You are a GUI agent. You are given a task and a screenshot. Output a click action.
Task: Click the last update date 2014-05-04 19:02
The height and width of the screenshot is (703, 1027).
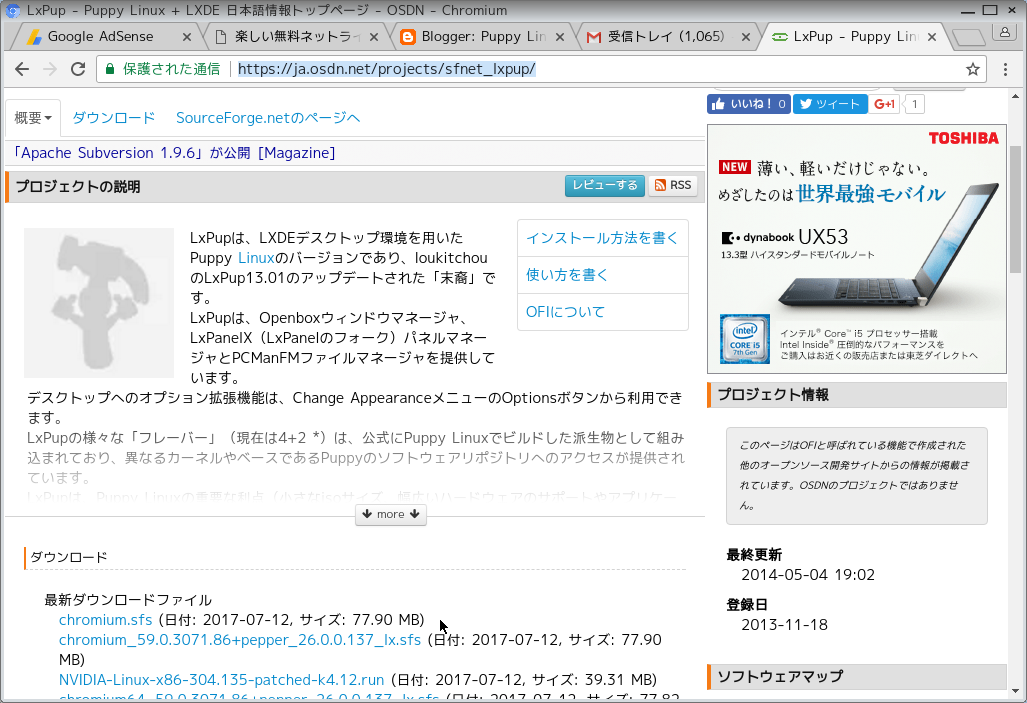[808, 575]
